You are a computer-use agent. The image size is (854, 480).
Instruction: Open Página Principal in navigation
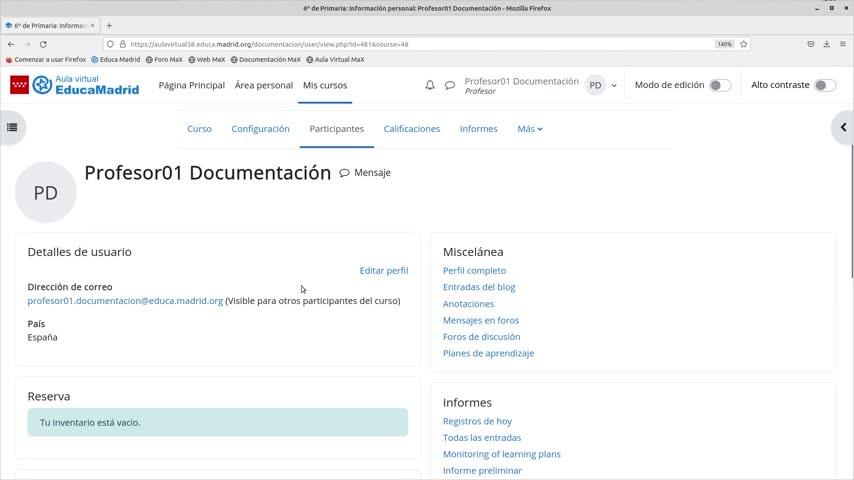coord(192,85)
